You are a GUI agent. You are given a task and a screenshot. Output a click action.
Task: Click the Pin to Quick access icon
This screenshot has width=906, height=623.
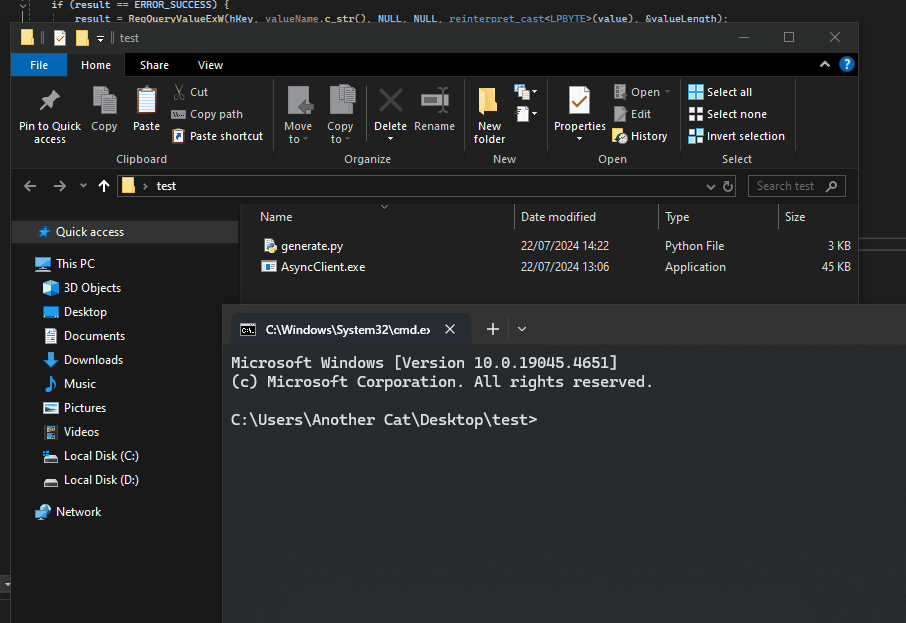pos(49,102)
